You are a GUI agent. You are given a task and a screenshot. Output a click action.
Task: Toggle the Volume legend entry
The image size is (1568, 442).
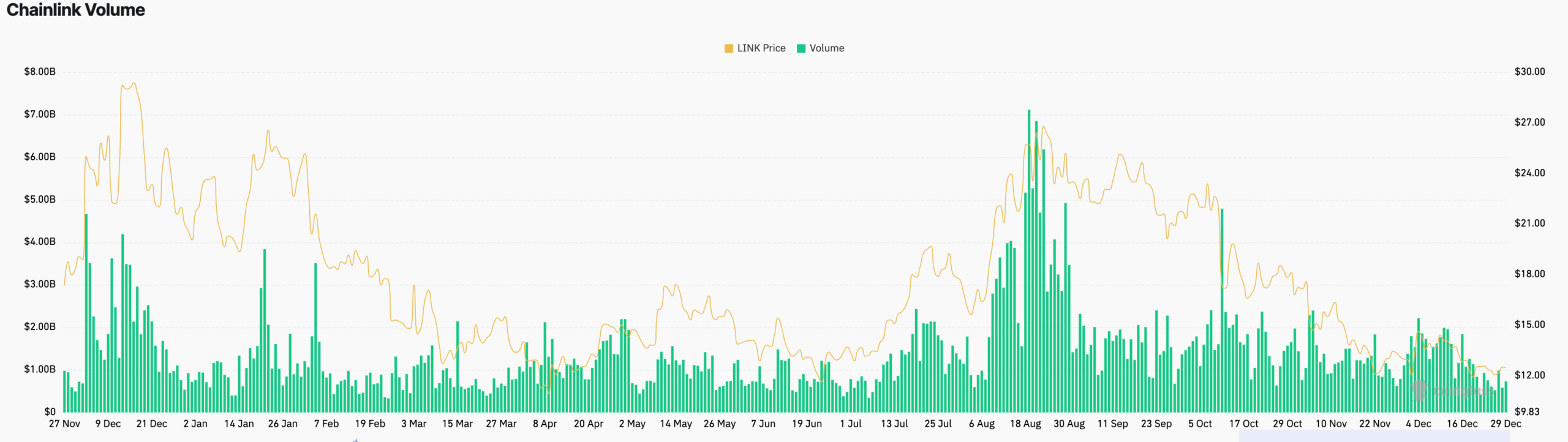[820, 48]
